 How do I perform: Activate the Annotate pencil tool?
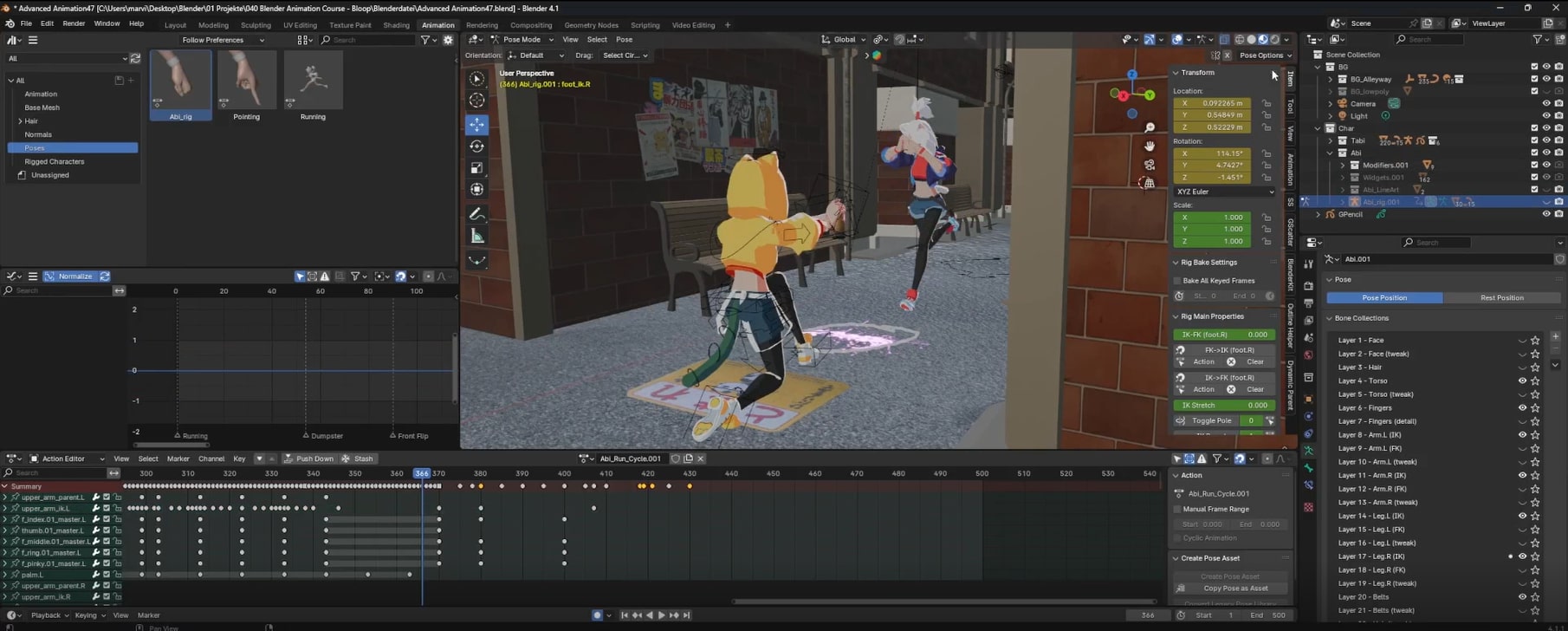[x=477, y=213]
